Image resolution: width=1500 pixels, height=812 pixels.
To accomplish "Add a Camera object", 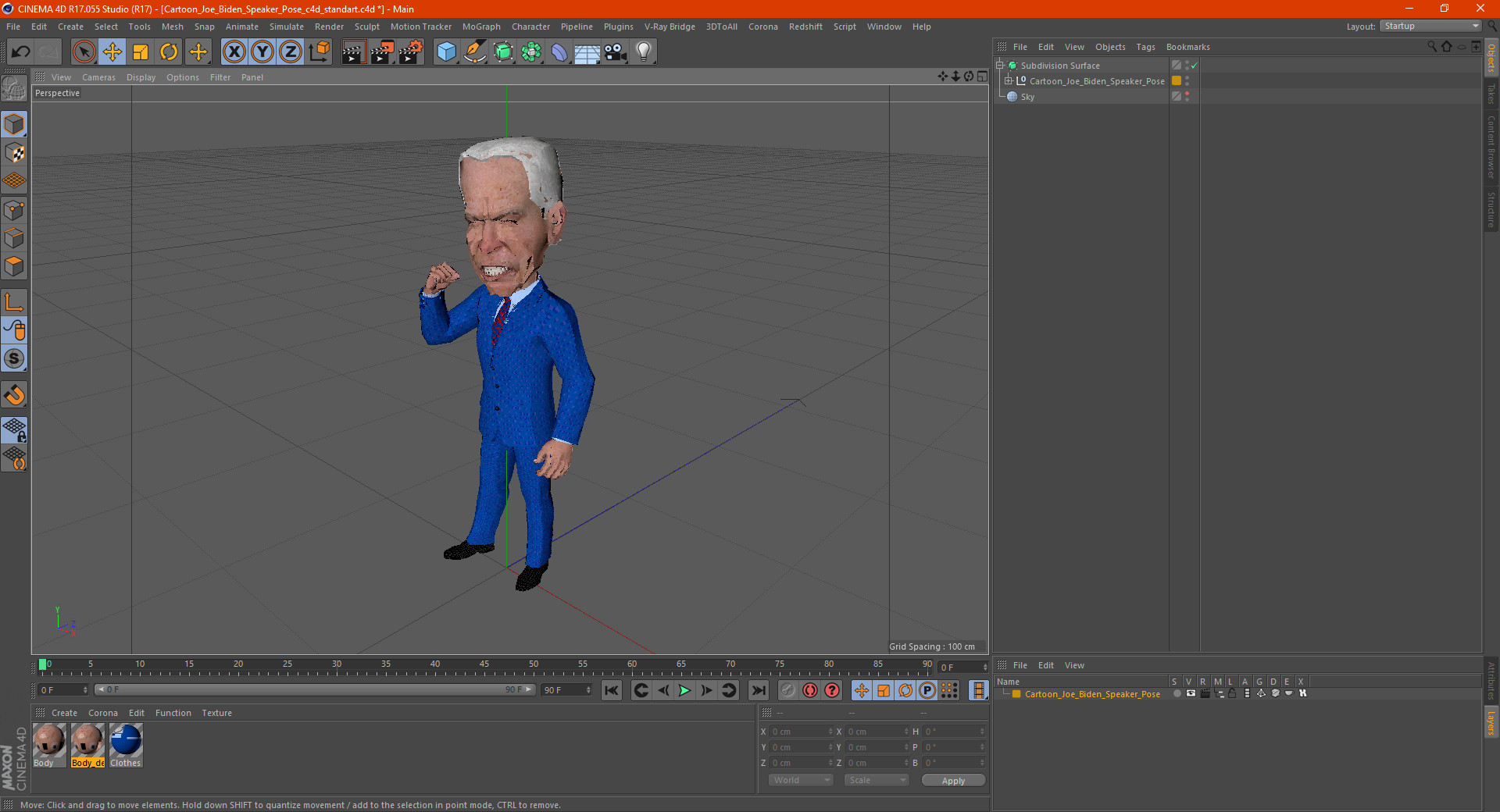I will click(616, 52).
